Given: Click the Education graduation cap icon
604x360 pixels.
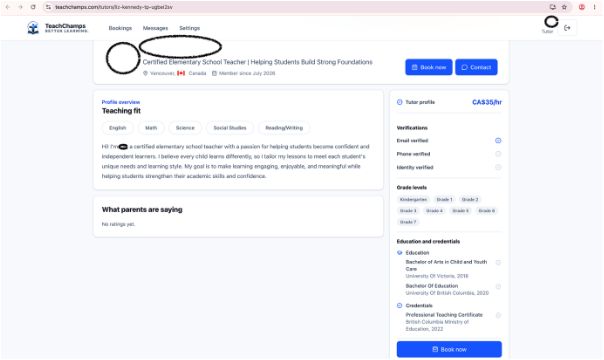Looking at the screenshot, I should pyautogui.click(x=399, y=253).
